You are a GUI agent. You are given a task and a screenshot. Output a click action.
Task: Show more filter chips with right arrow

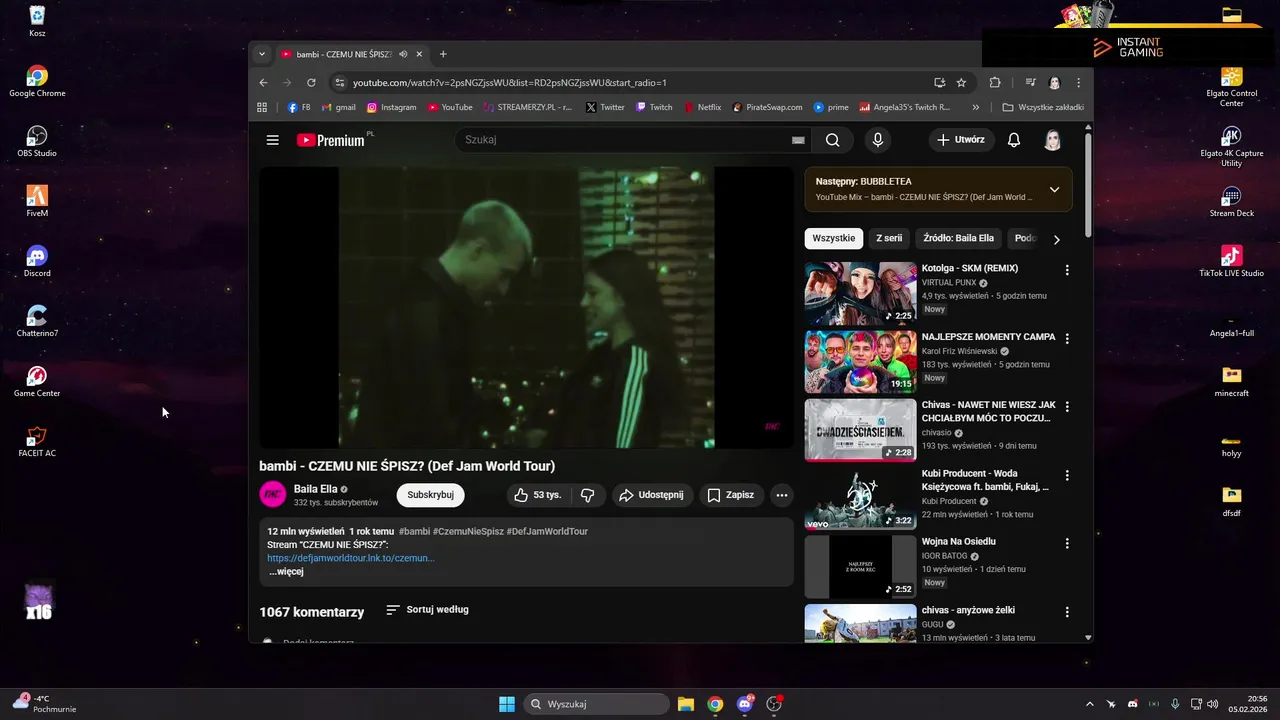click(x=1056, y=239)
